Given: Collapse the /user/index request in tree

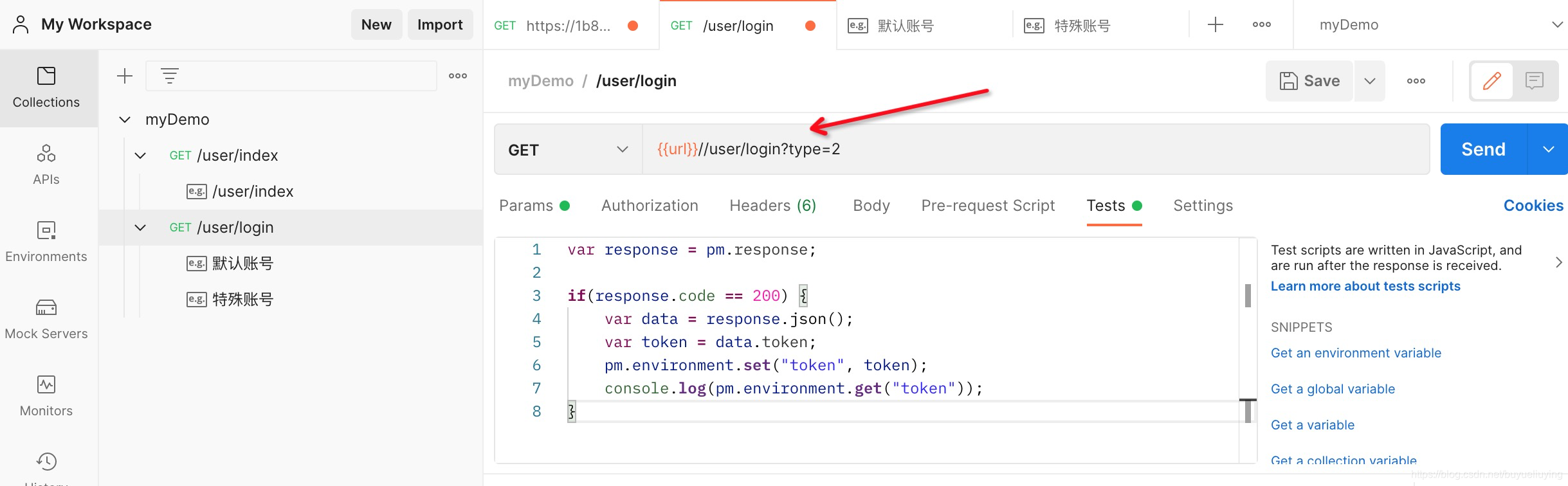Looking at the screenshot, I should click(140, 156).
